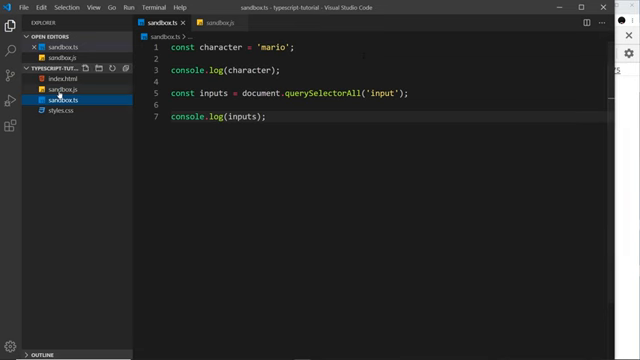Open the Help menu

[x=180, y=7]
